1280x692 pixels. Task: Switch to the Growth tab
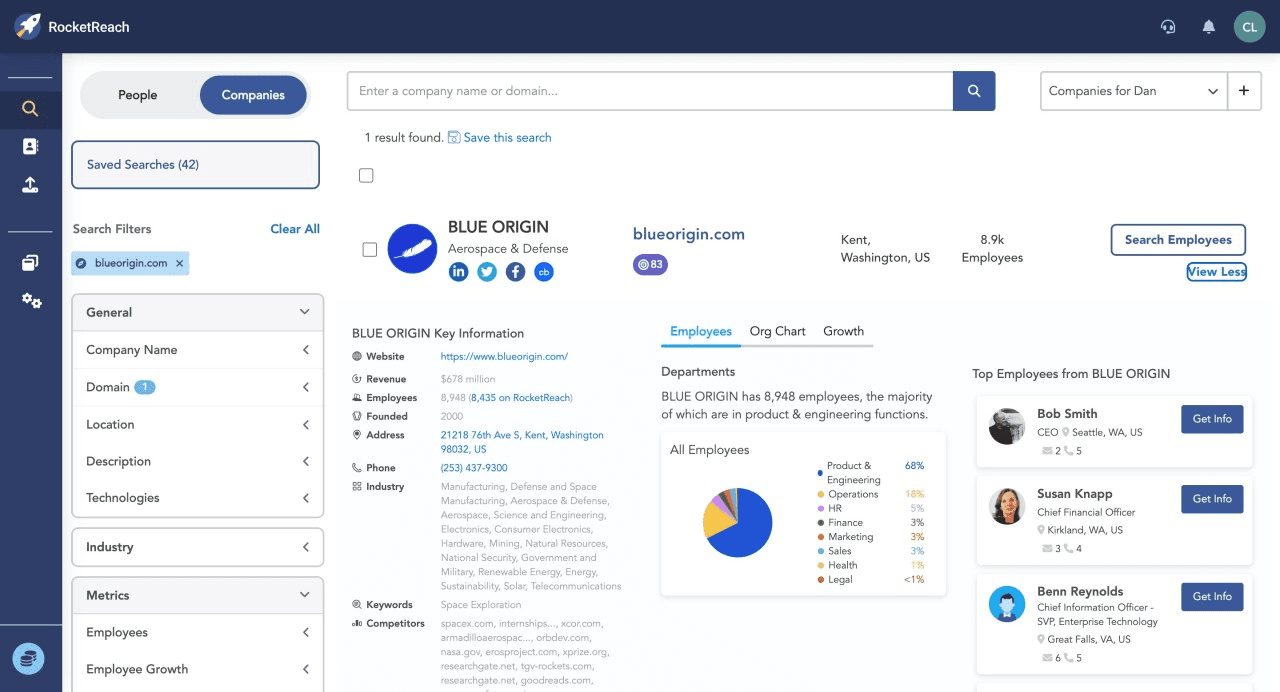843,331
